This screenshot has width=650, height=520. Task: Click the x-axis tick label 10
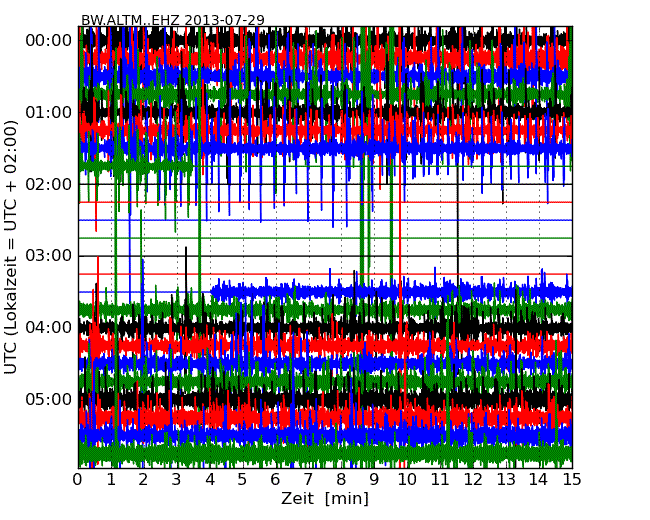coord(407,479)
